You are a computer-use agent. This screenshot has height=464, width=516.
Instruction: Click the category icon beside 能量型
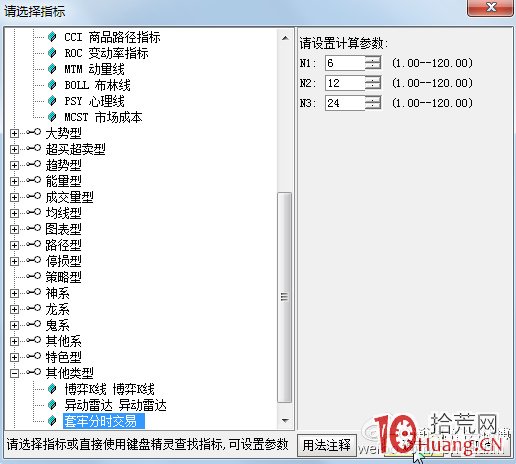click(34, 180)
